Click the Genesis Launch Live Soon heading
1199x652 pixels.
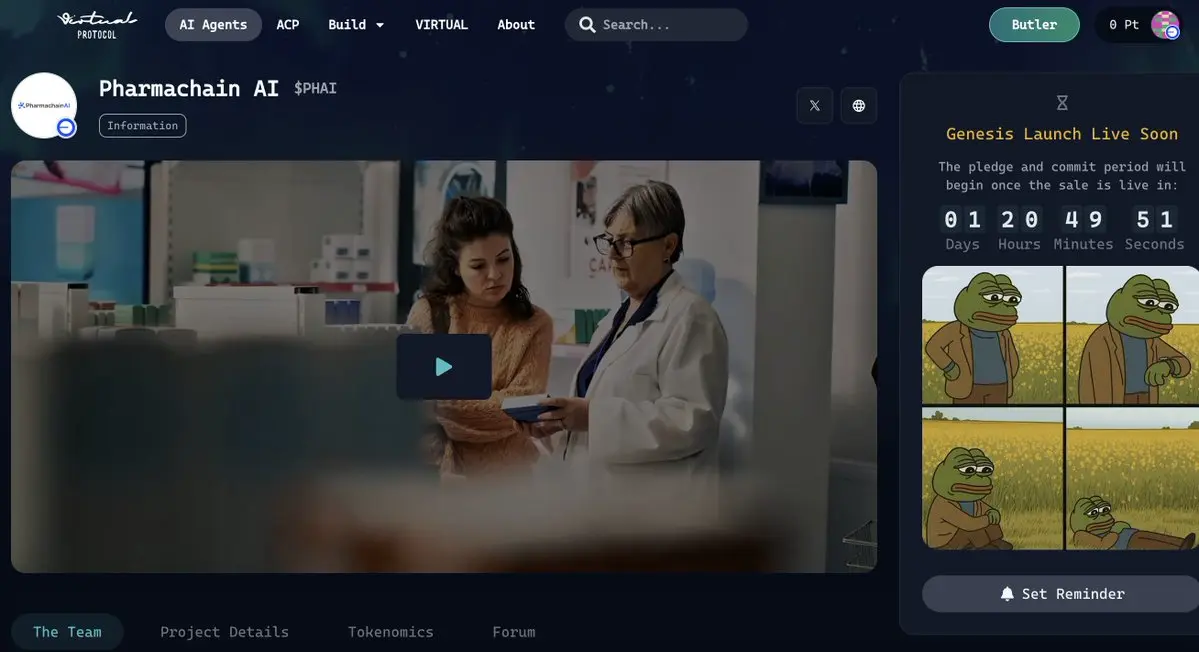tap(1062, 134)
